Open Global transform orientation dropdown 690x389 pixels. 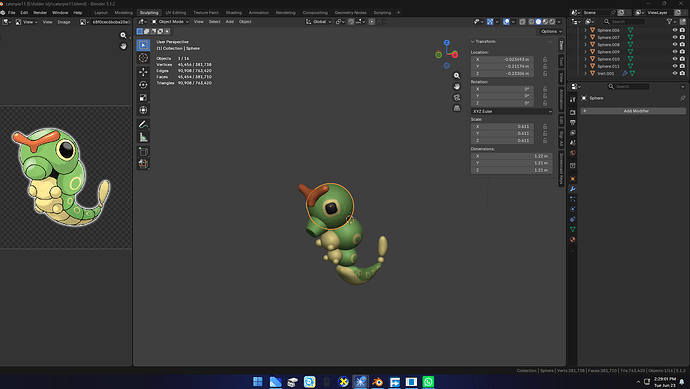click(319, 22)
